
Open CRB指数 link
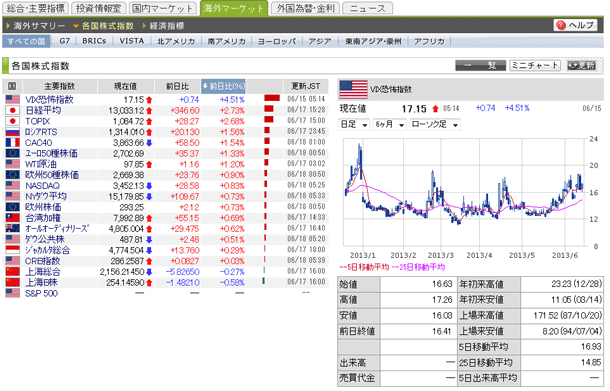42,261
